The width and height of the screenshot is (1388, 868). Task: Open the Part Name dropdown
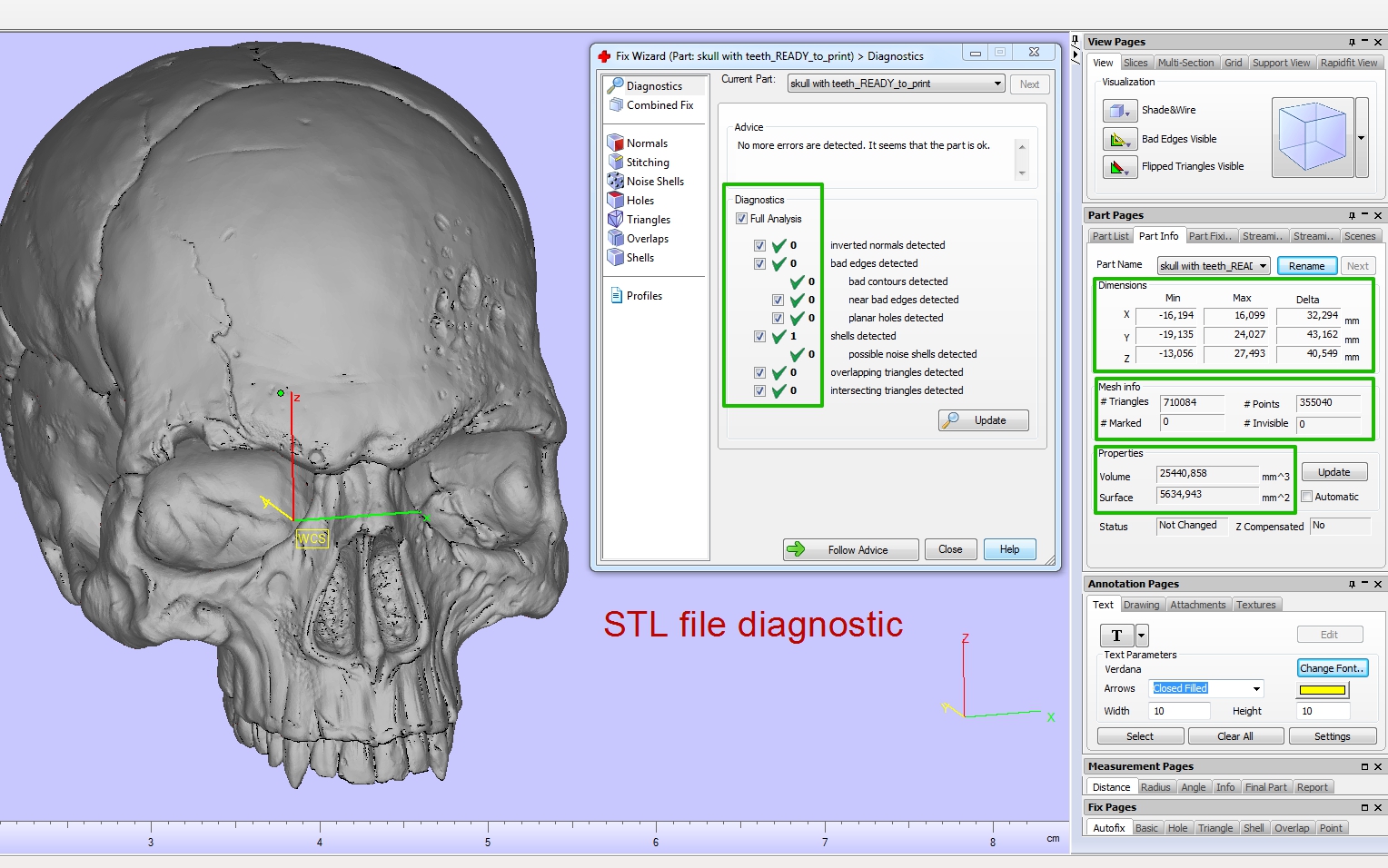tap(1263, 266)
